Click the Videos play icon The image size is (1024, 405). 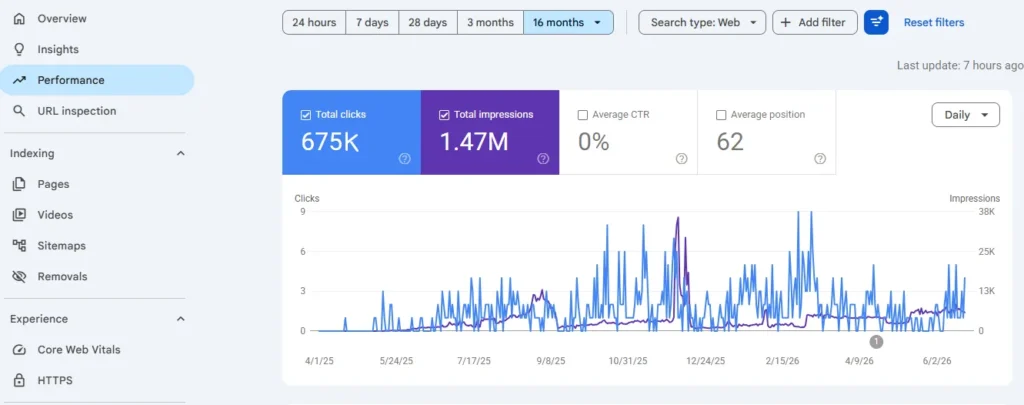click(x=19, y=215)
